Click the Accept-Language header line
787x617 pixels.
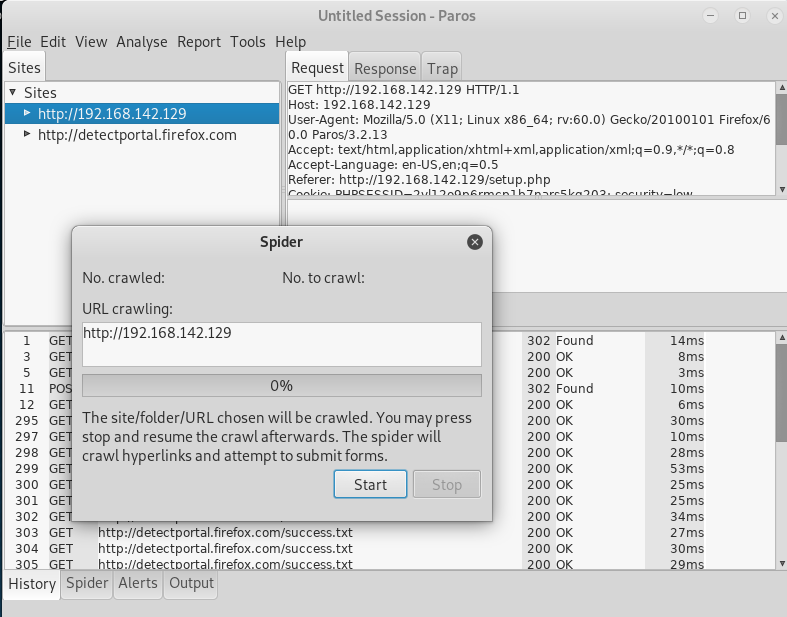pyautogui.click(x=393, y=165)
